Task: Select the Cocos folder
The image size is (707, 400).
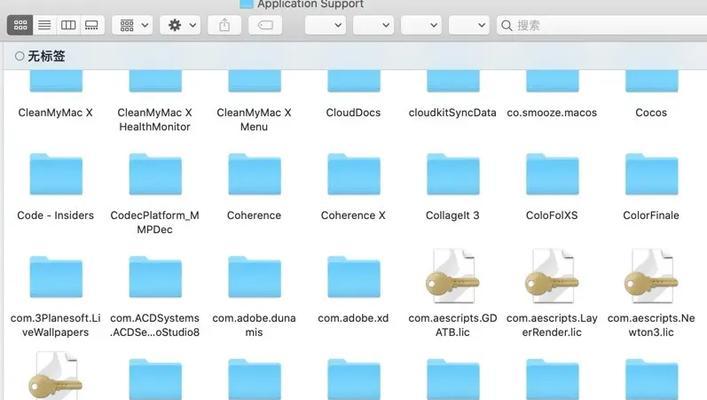Action: (x=651, y=81)
